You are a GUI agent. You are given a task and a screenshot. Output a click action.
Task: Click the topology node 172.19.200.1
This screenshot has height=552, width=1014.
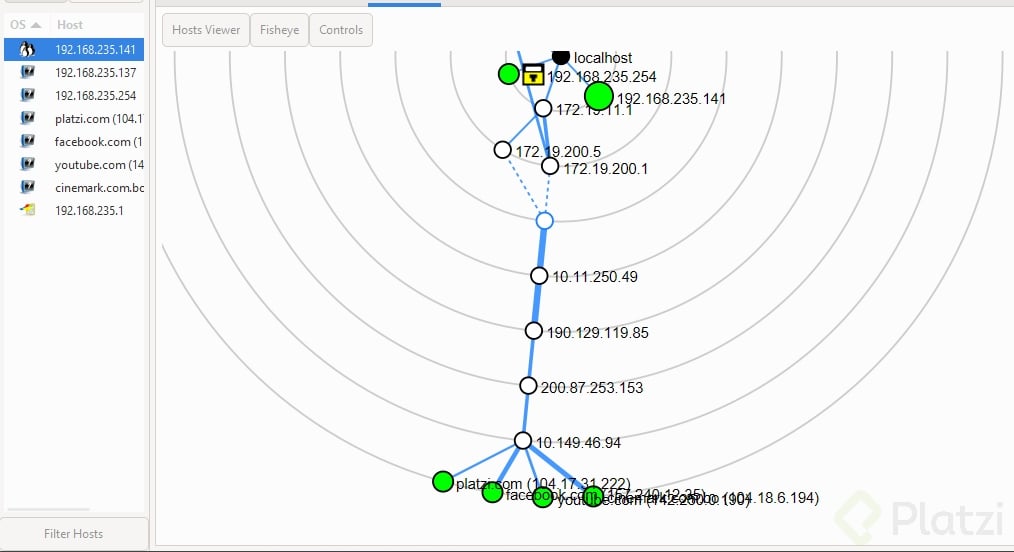pos(550,166)
